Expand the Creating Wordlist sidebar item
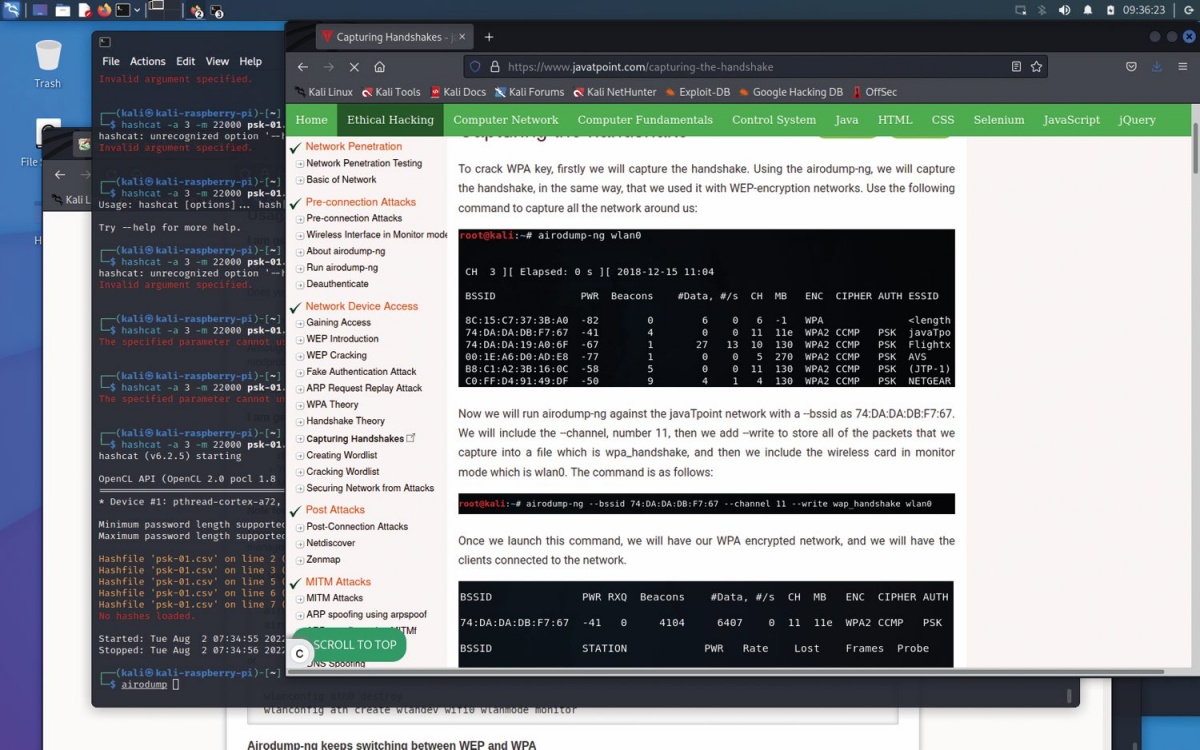Image resolution: width=1200 pixels, height=750 pixels. 343,455
